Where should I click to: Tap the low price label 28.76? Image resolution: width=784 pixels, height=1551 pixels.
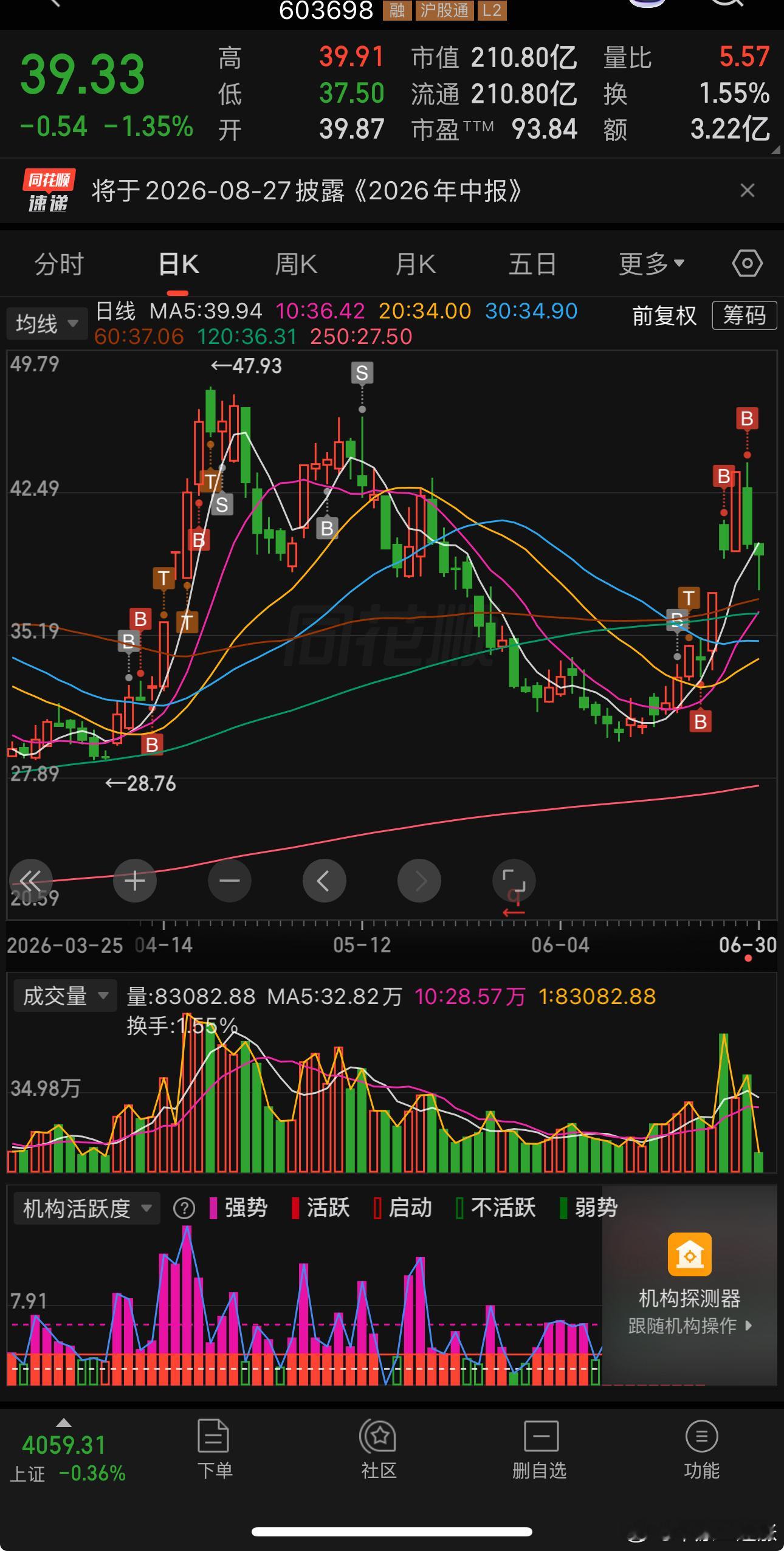[140, 783]
